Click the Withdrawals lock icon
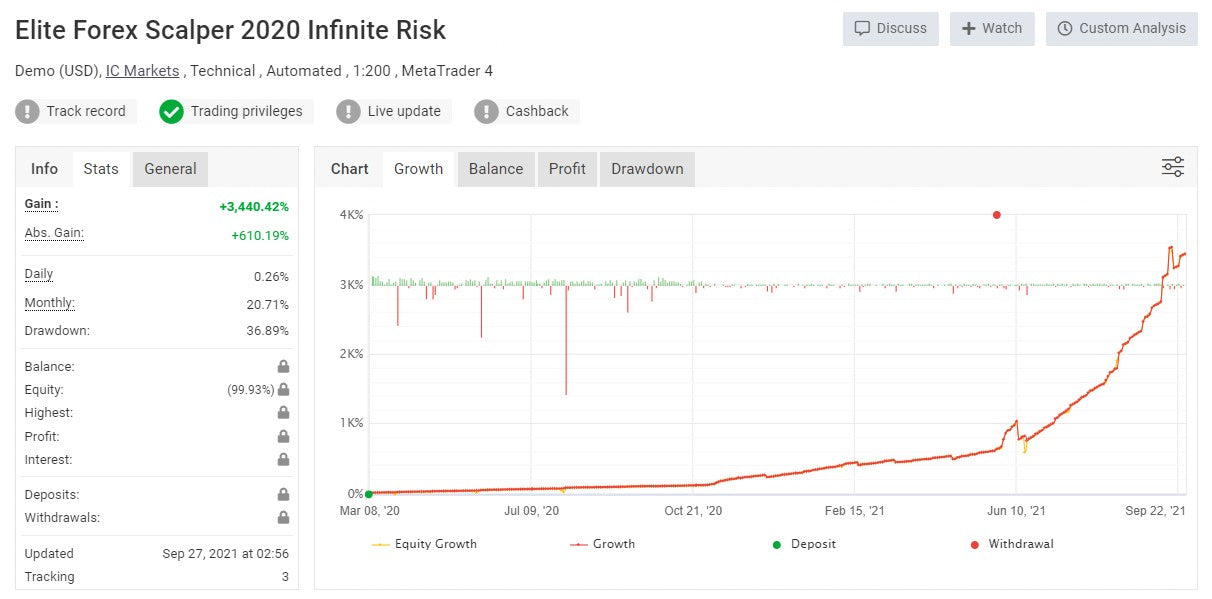Viewport: 1212px width, 599px height. 284,518
